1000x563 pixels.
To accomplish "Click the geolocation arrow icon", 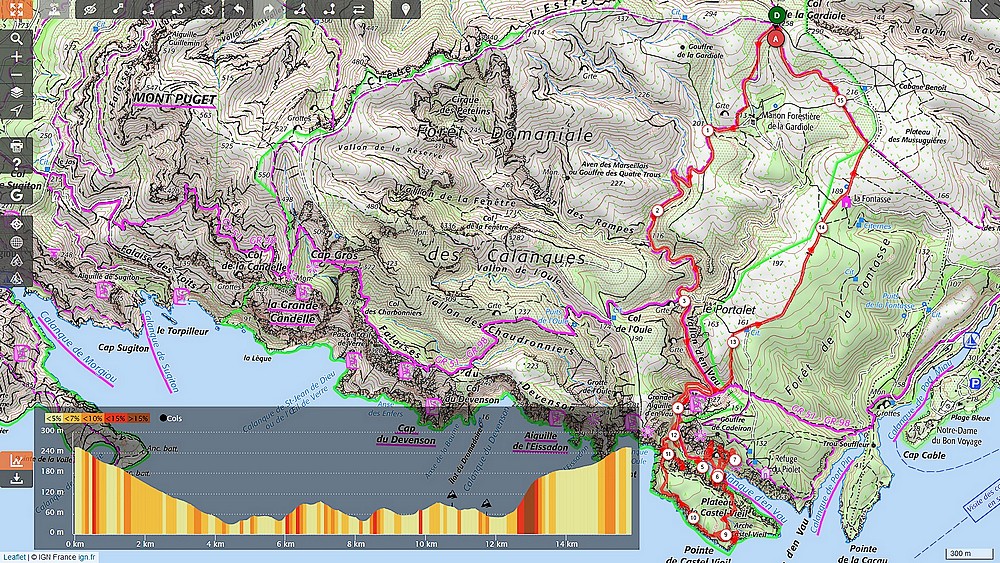I will tap(16, 110).
